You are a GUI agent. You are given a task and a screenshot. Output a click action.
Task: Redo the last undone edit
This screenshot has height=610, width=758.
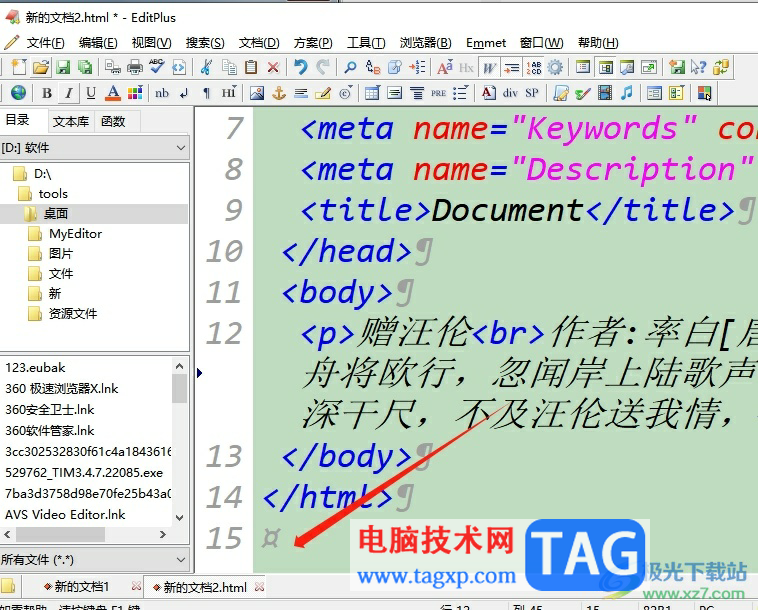point(323,67)
